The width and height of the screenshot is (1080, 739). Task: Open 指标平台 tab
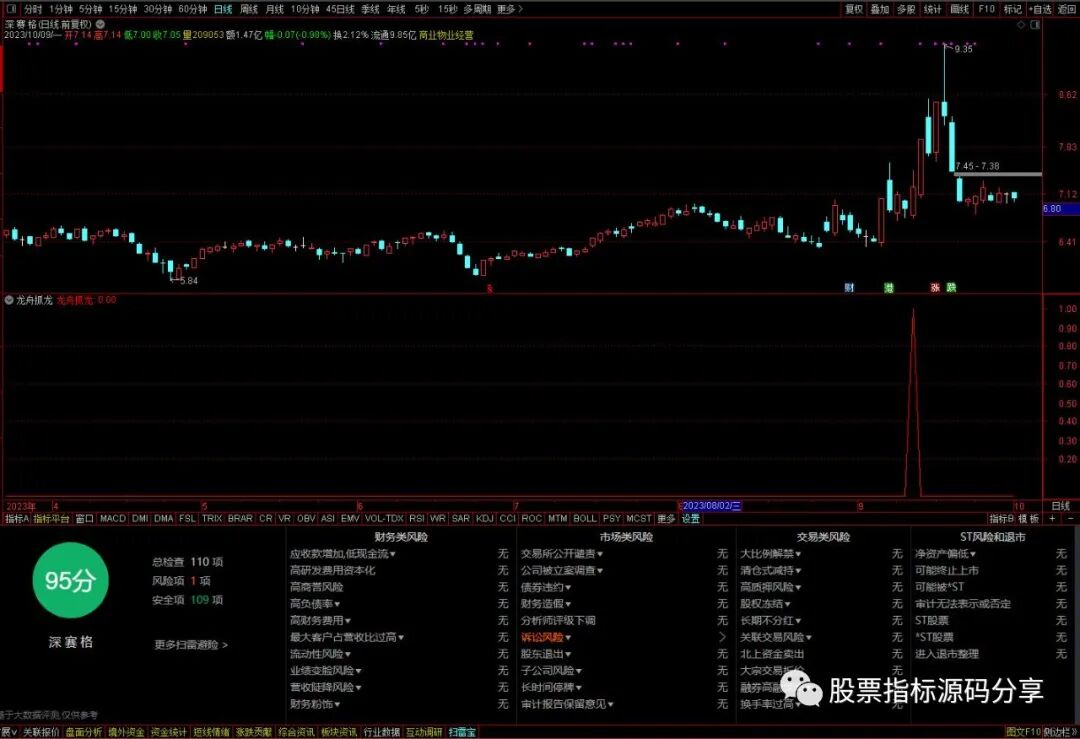(52, 519)
